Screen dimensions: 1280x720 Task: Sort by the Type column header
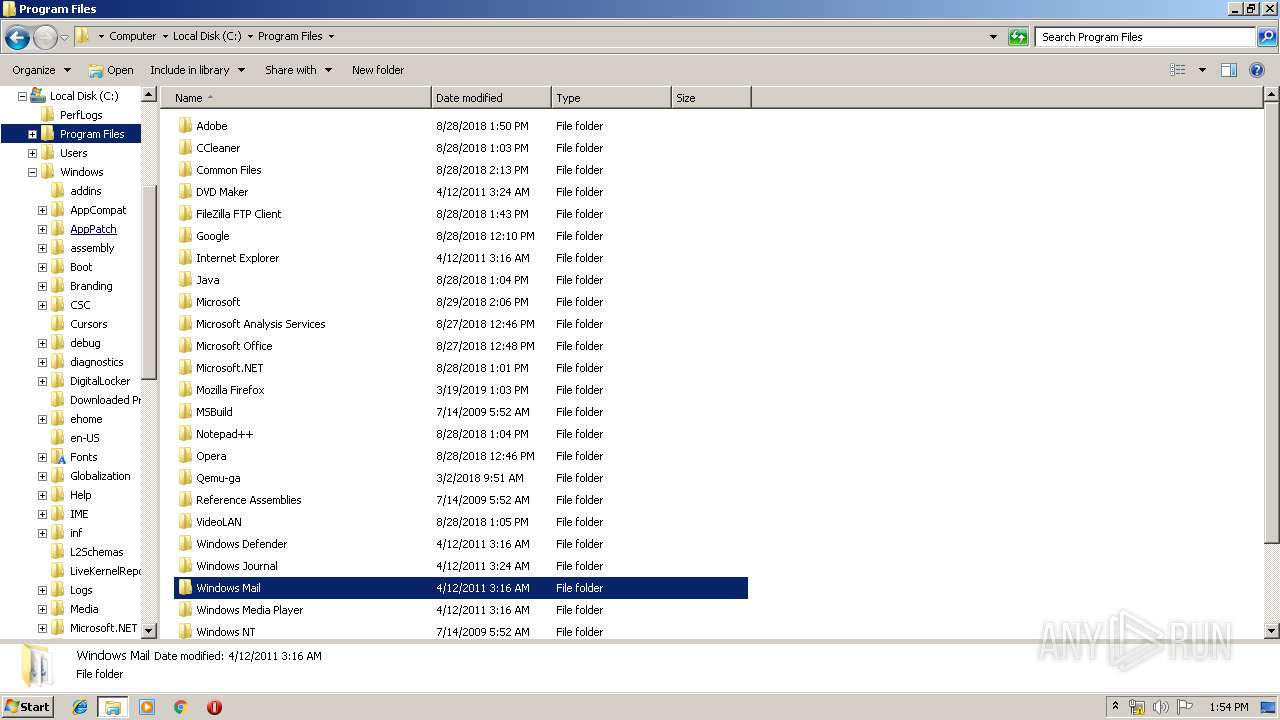(611, 98)
